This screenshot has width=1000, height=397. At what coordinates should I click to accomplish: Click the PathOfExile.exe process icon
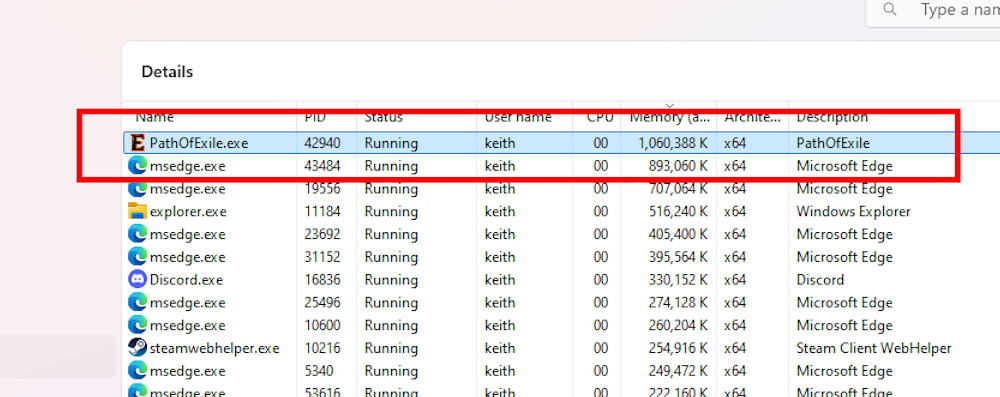click(137, 143)
